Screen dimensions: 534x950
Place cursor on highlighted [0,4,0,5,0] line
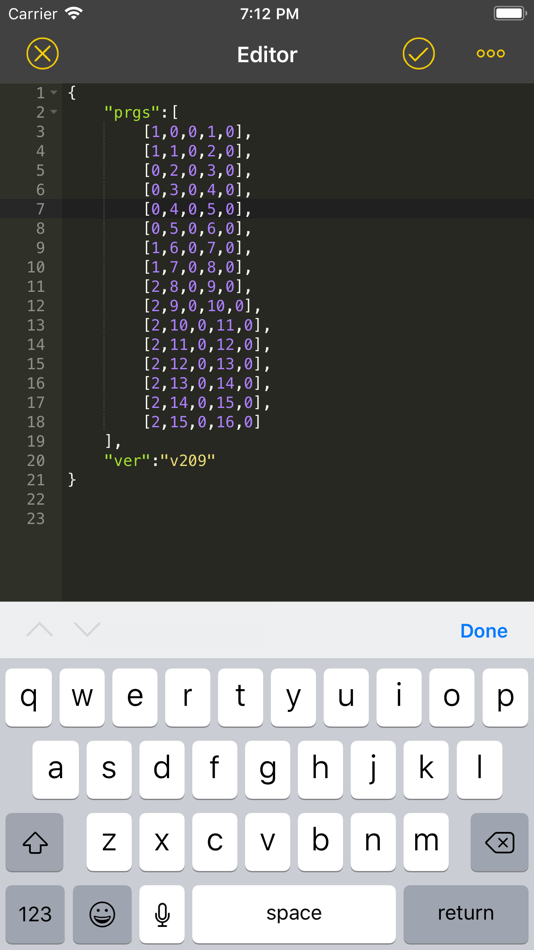tap(197, 209)
